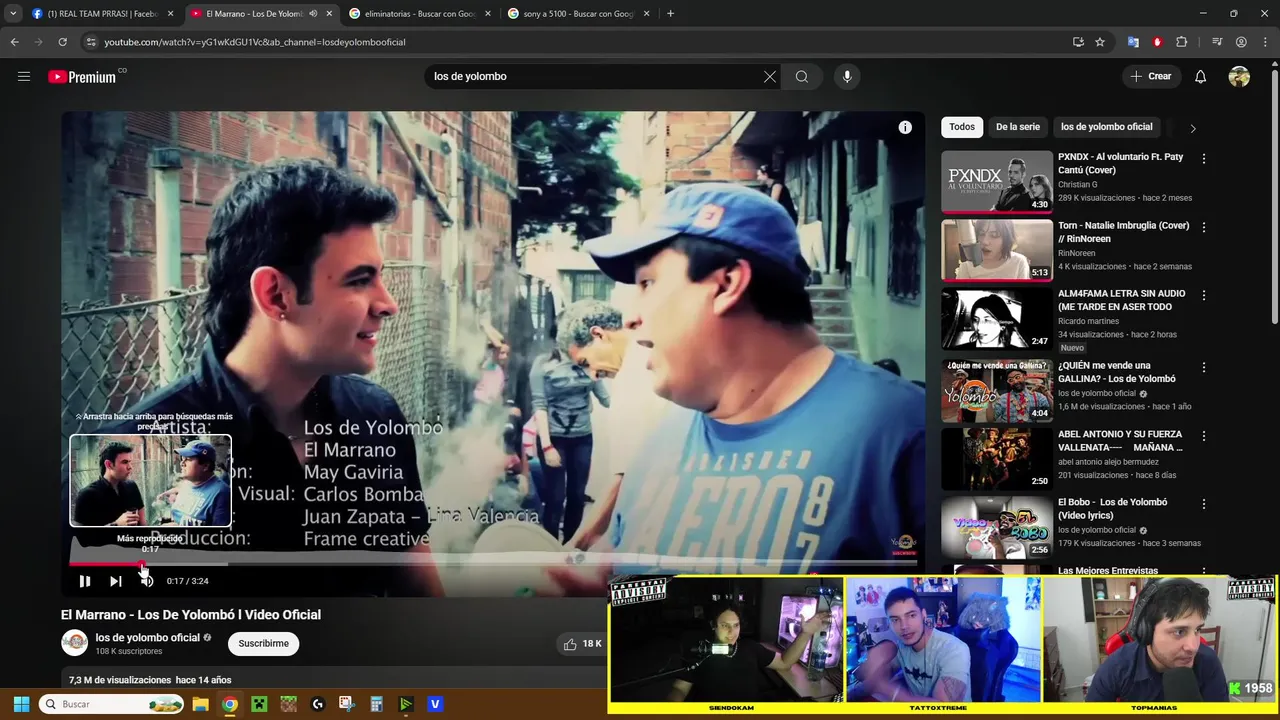1280x720 pixels.
Task: Open YouTube notifications bell
Action: pos(1200,76)
